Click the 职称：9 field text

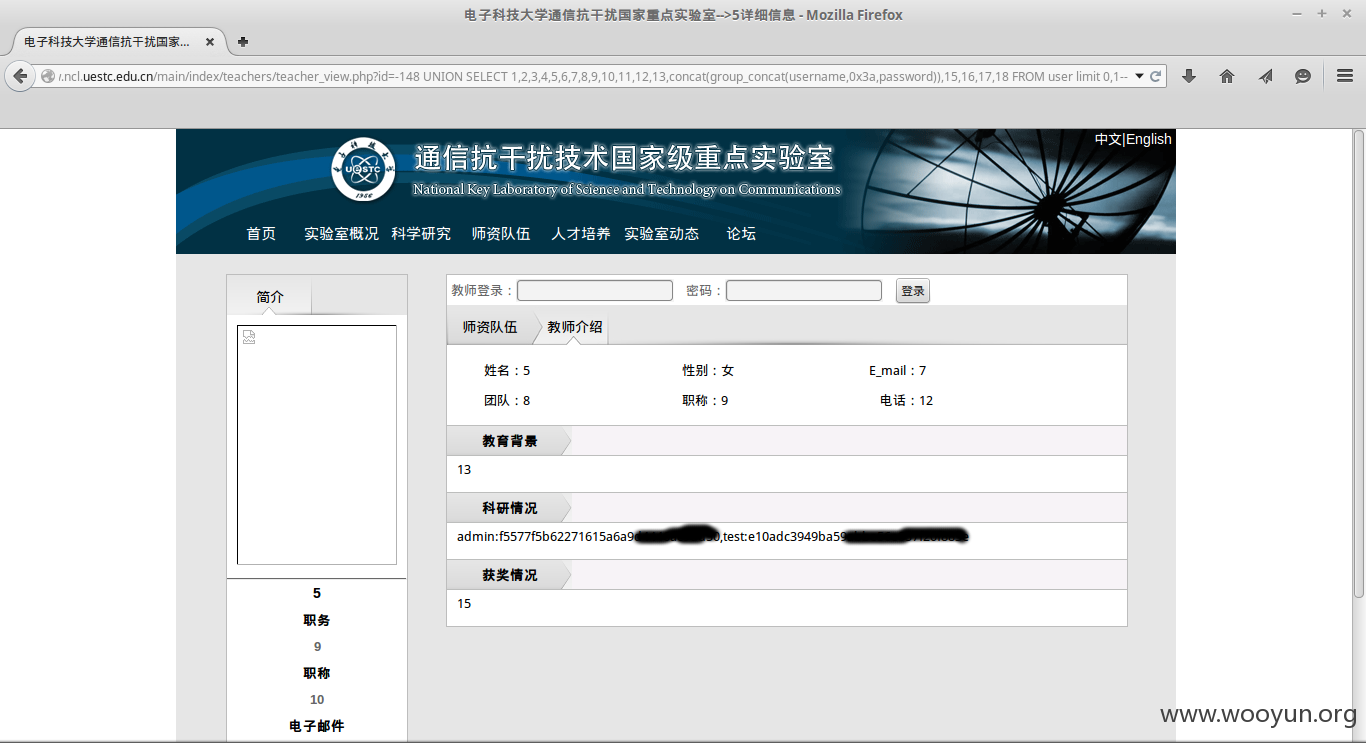click(705, 401)
